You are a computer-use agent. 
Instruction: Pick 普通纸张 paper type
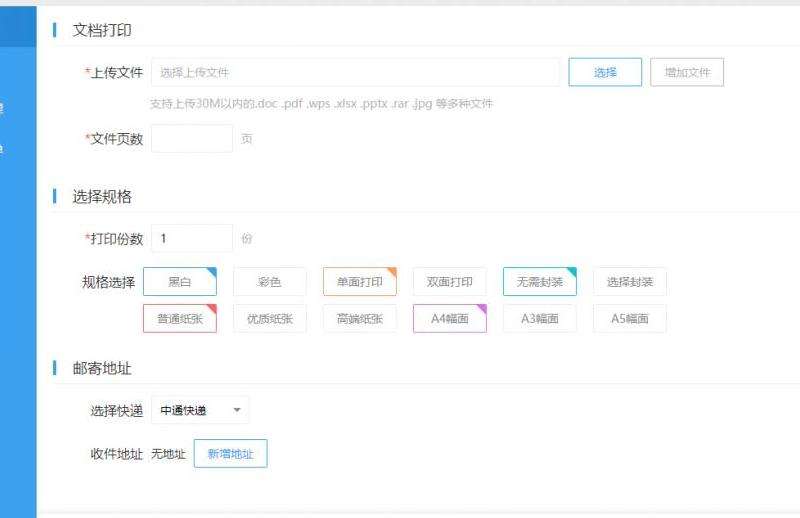tap(180, 319)
